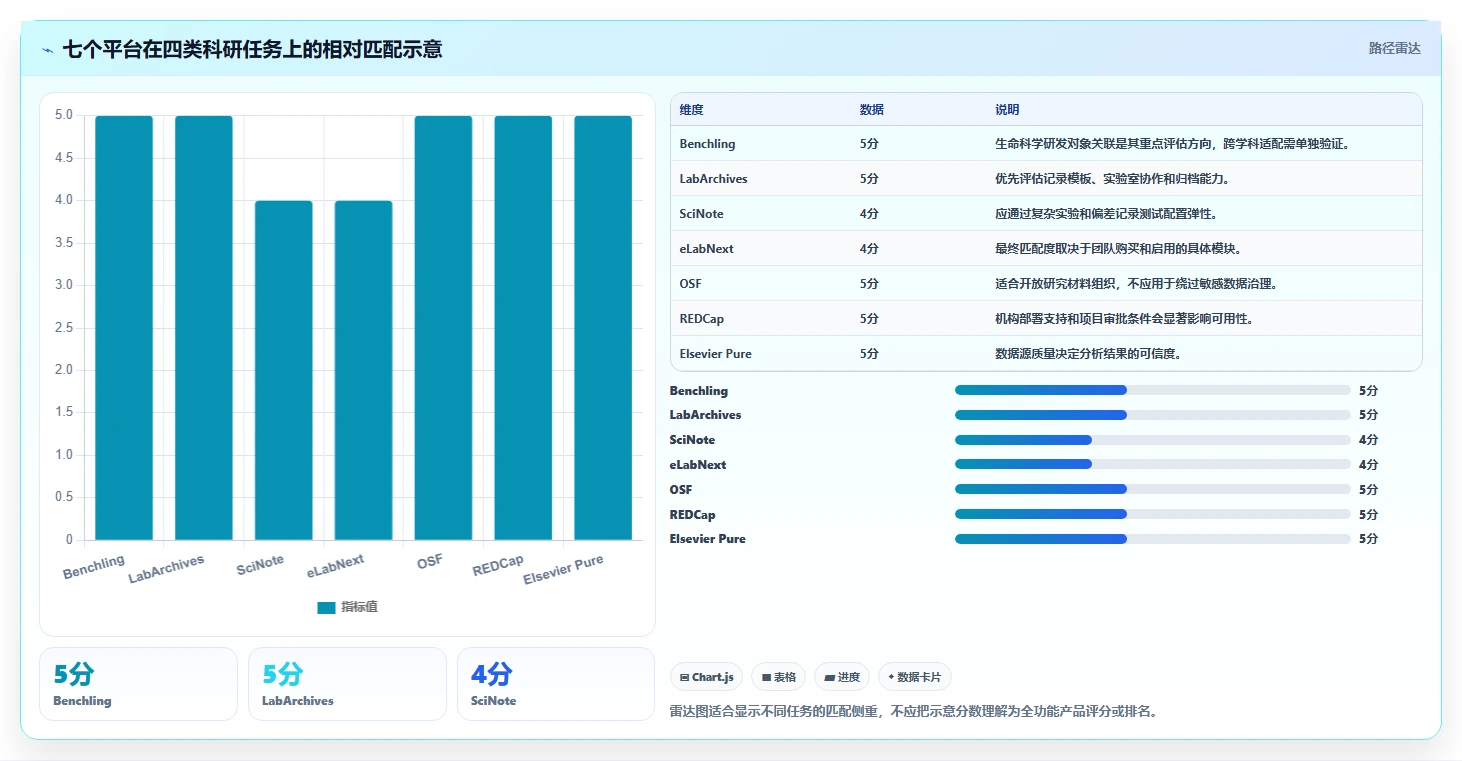This screenshot has width=1462, height=761.
Task: Click the LabArchives description starting 优先评估记录模板
Action: click(x=1112, y=179)
